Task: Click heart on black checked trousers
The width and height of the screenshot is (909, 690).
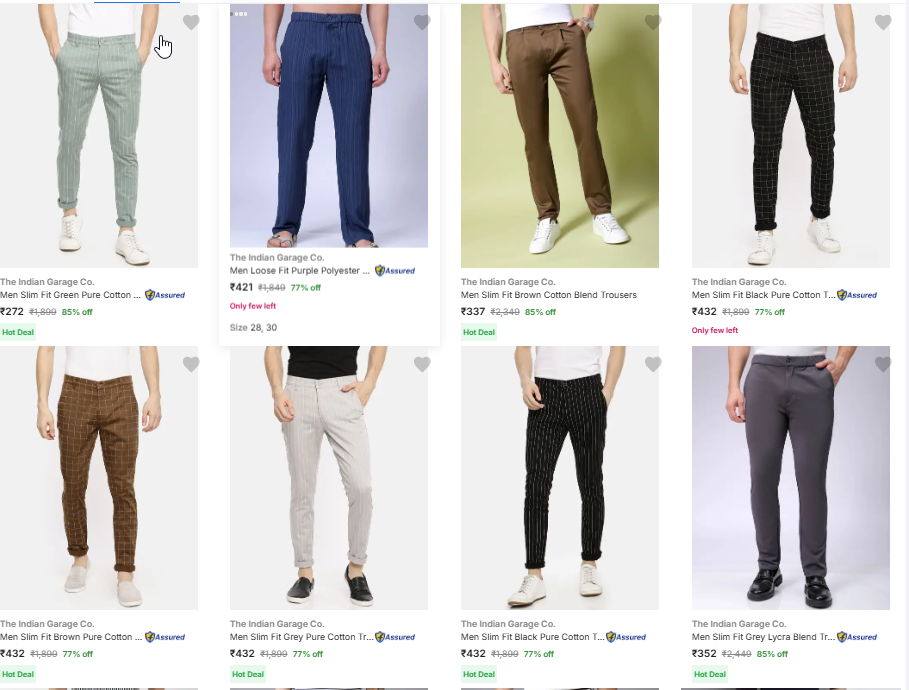Action: 883,22
